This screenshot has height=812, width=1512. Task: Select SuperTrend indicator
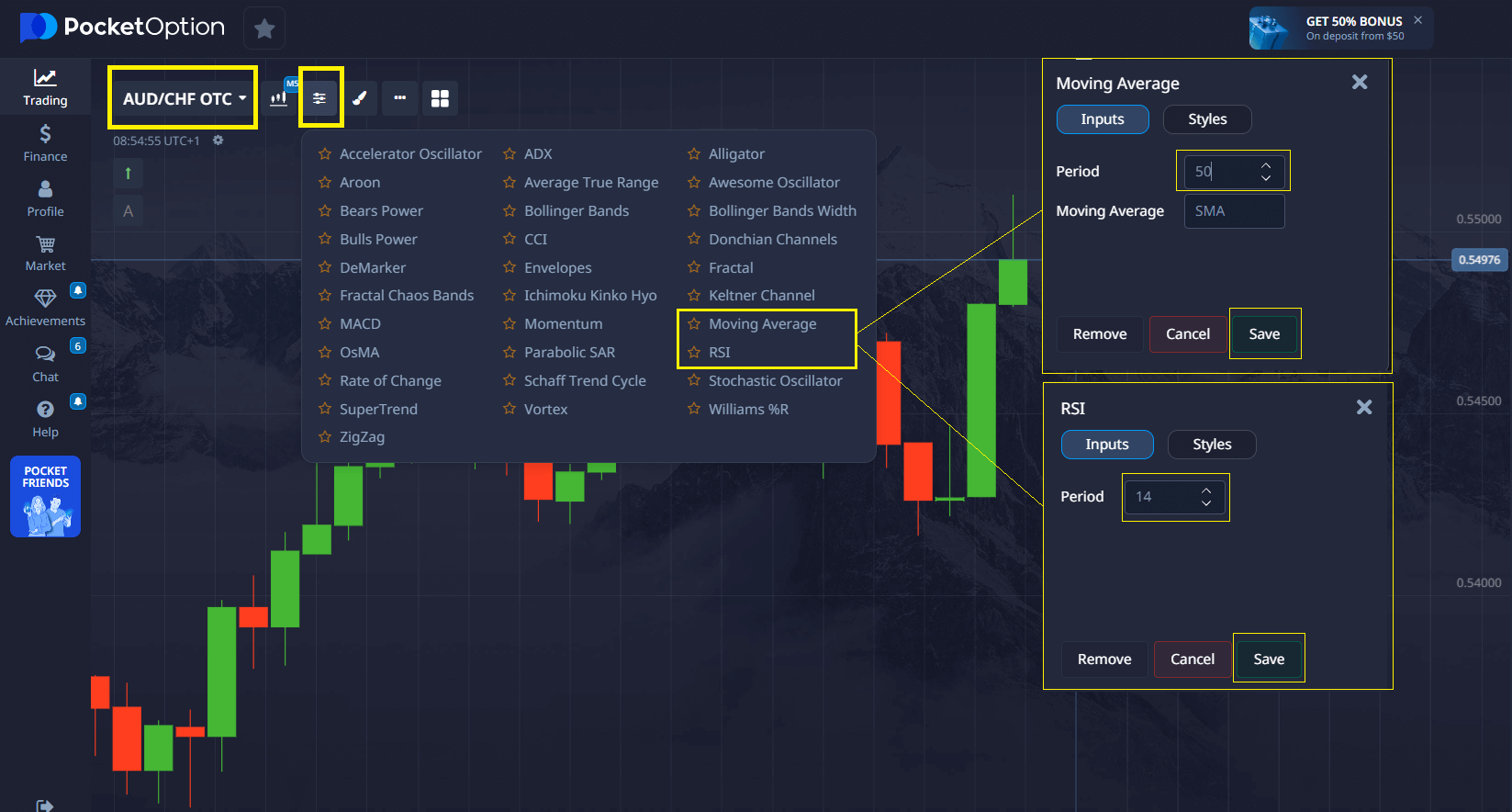(378, 410)
